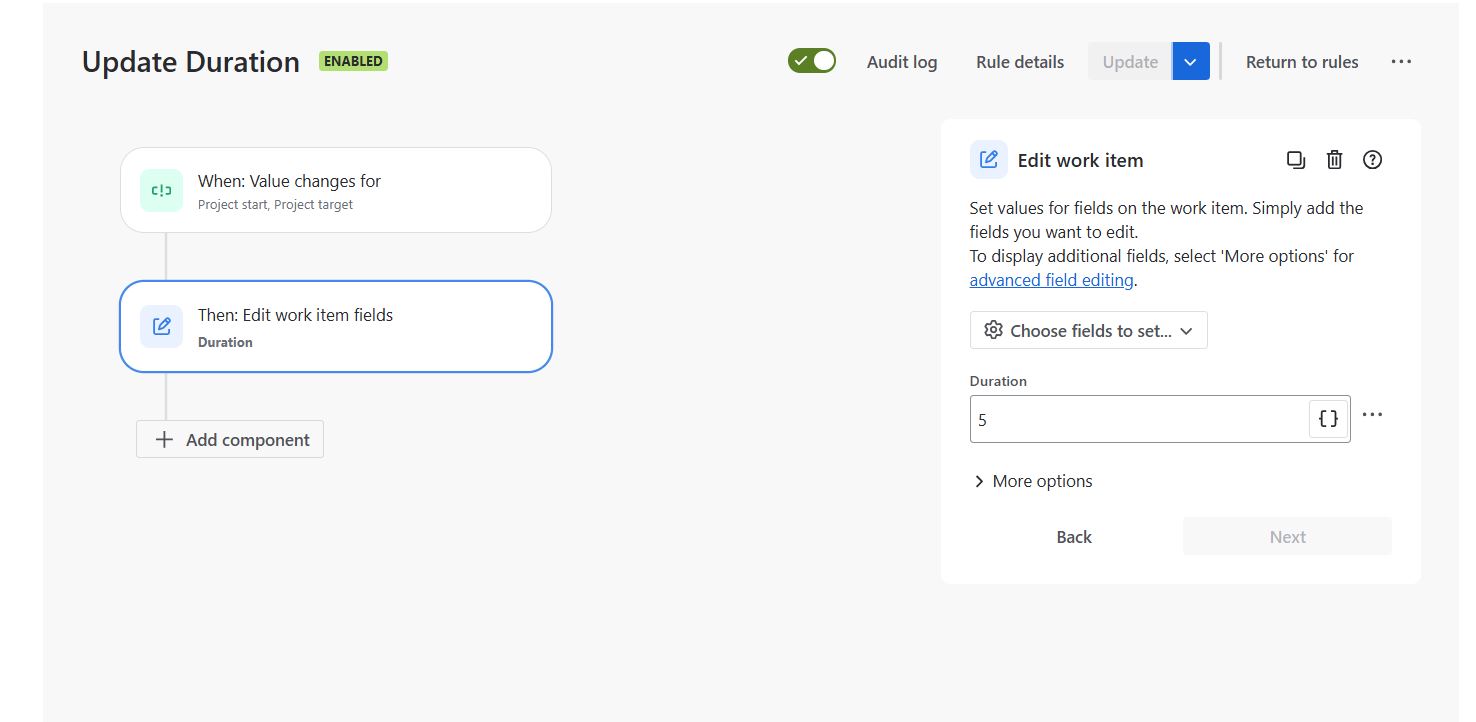Click the pencil icon in the Edit work item header

tap(988, 160)
